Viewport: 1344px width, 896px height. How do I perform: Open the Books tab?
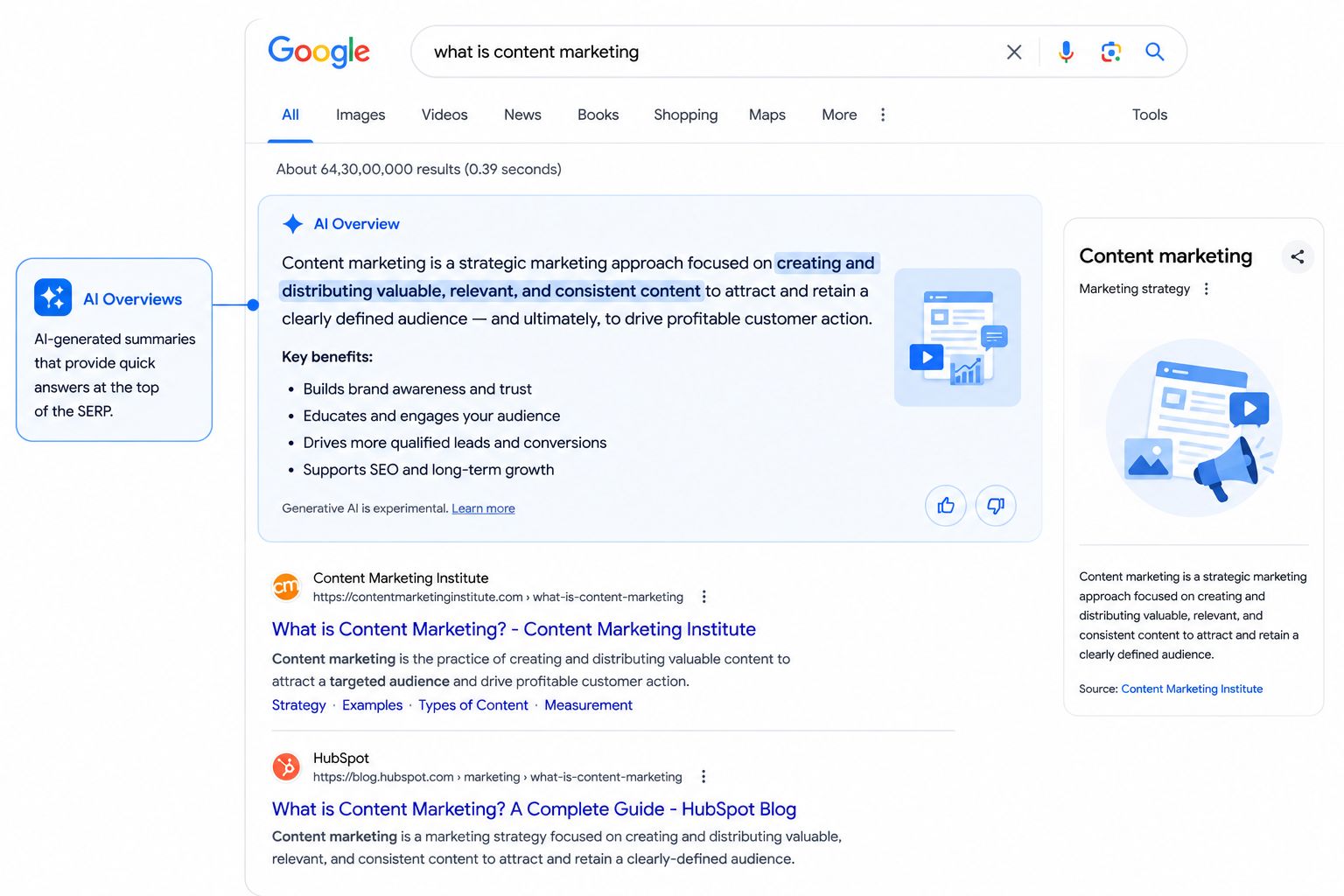(x=598, y=115)
